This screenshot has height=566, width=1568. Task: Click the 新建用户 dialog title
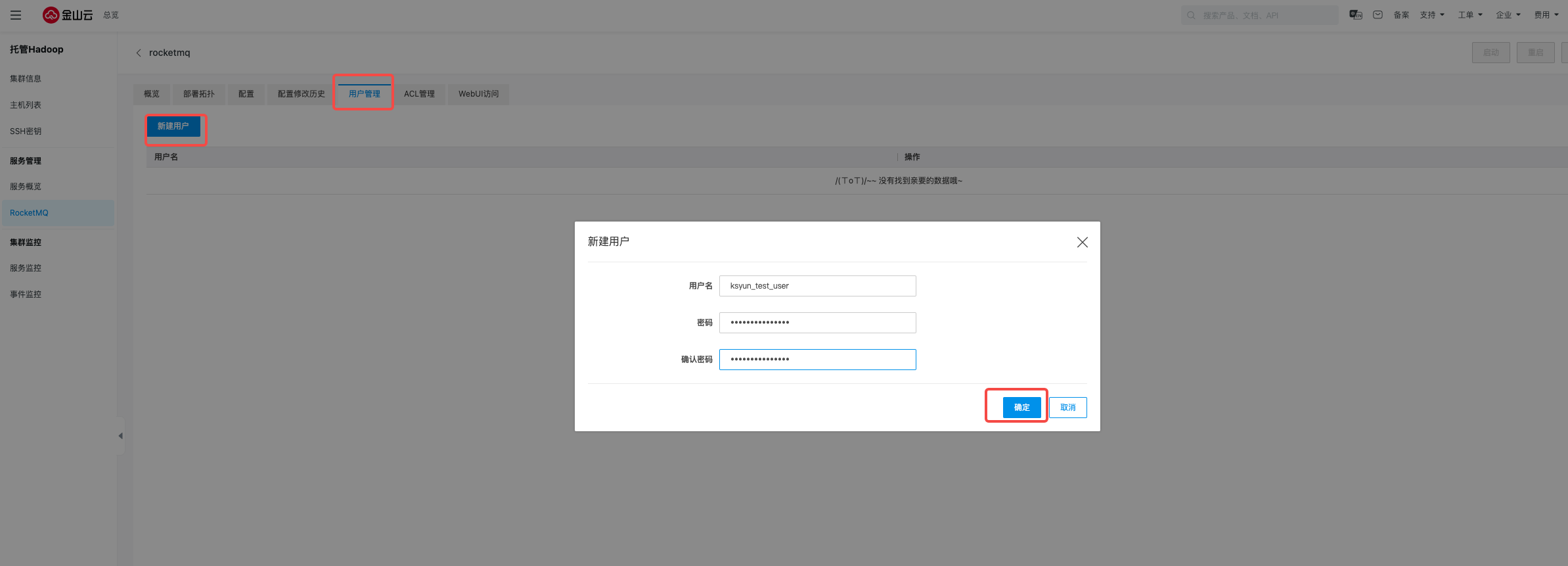608,242
